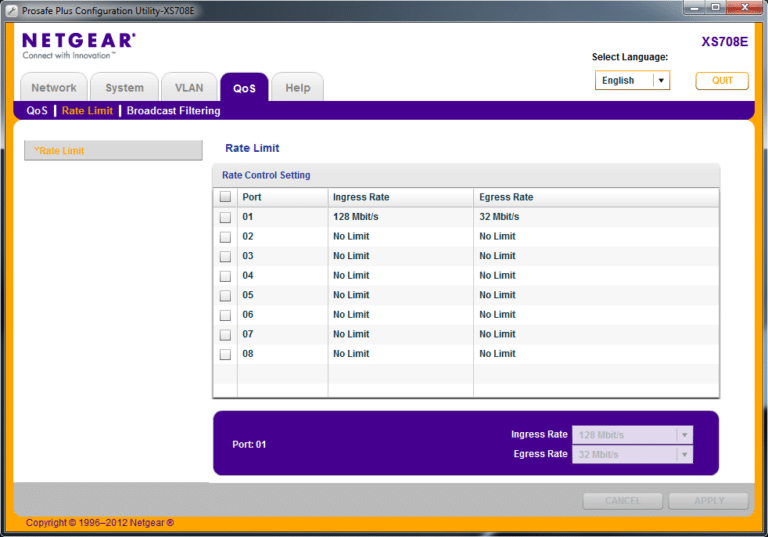Viewport: 768px width, 537px height.
Task: Click port number 05 in table
Action: click(x=248, y=295)
